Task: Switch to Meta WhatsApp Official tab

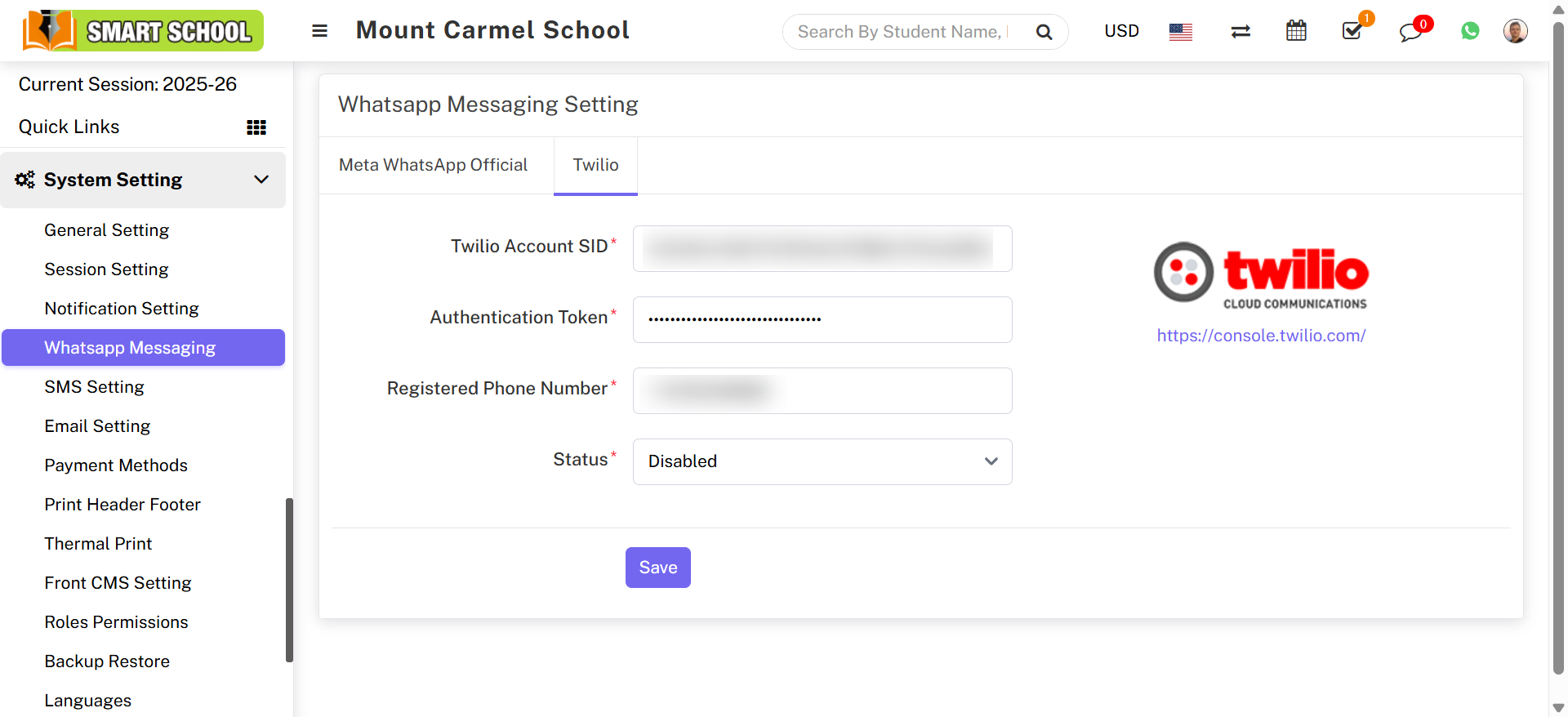Action: tap(433, 165)
